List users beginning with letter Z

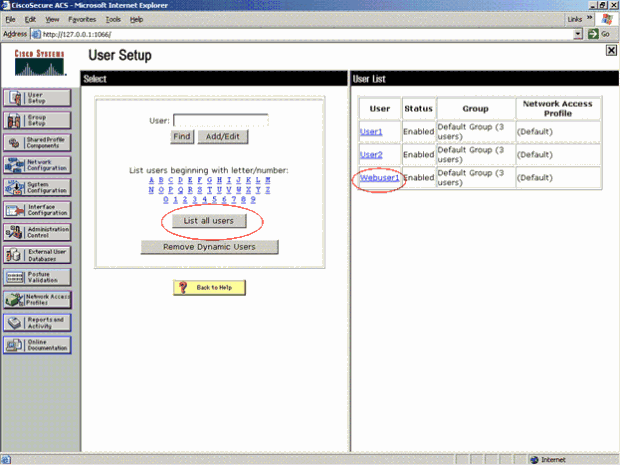268,190
